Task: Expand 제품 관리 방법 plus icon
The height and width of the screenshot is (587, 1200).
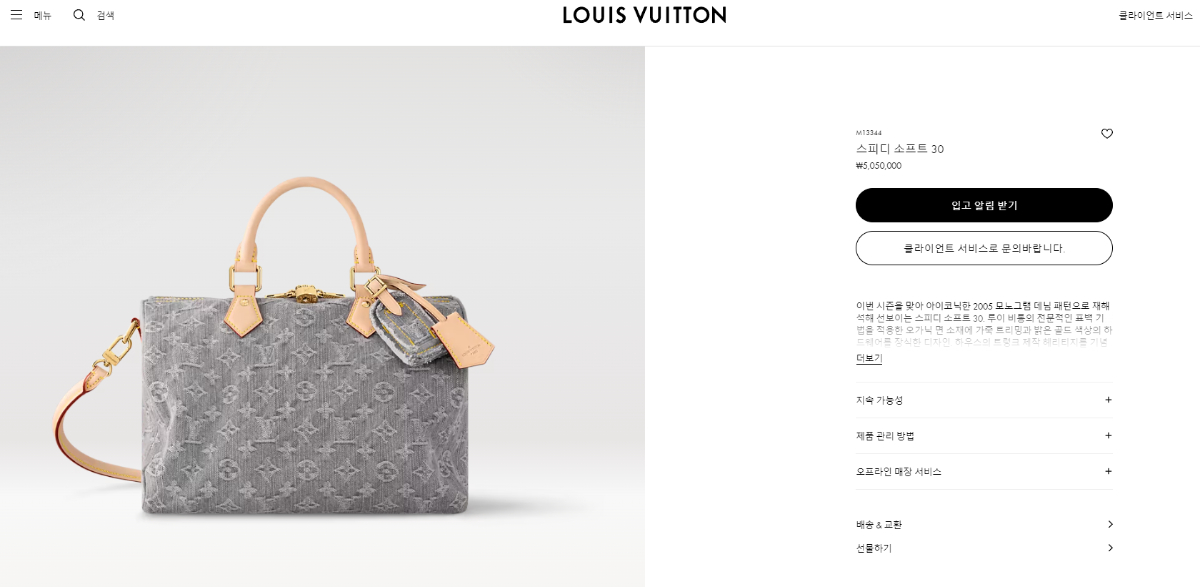Action: coord(1108,436)
